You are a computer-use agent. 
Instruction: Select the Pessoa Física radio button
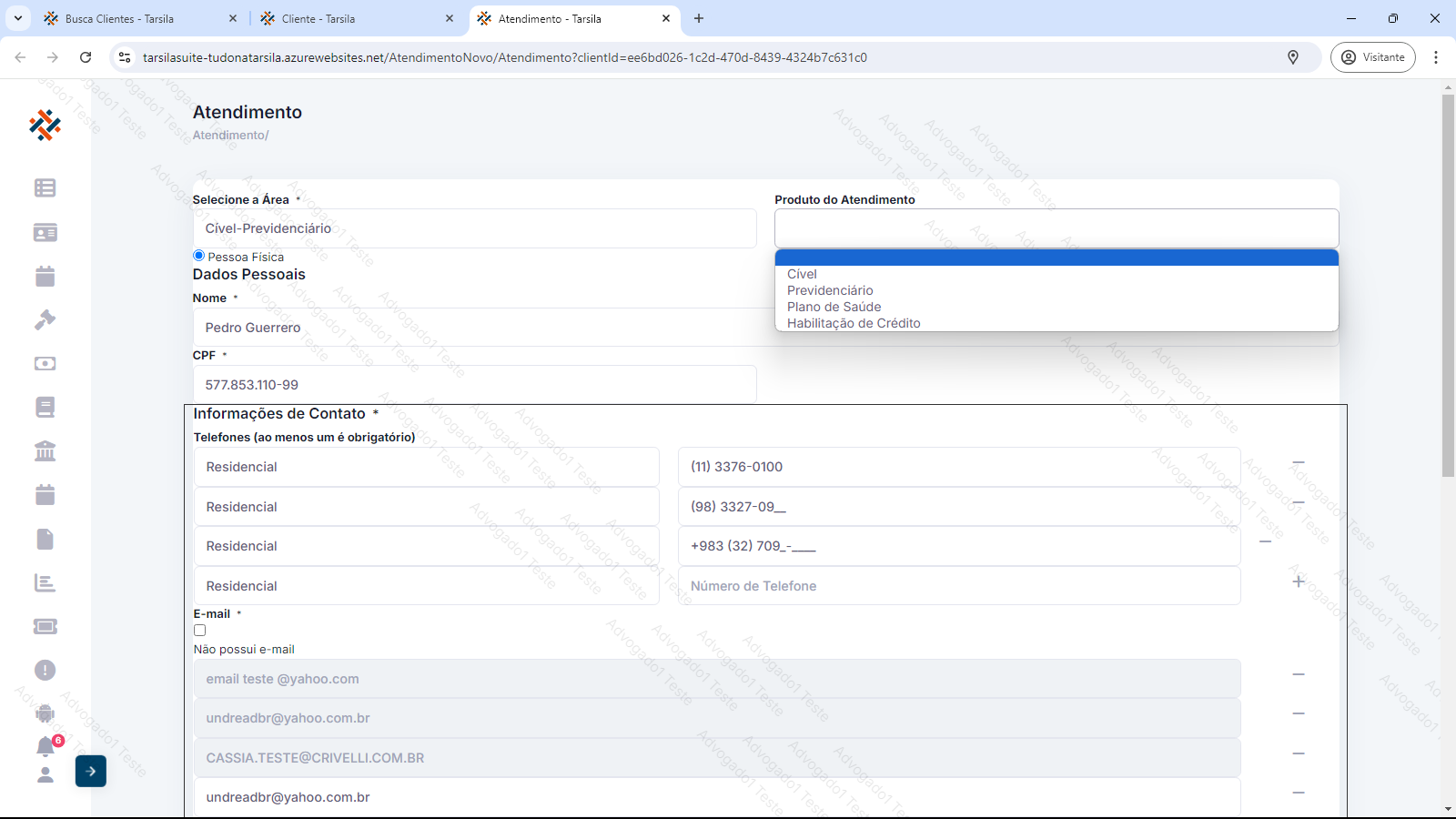click(x=198, y=256)
